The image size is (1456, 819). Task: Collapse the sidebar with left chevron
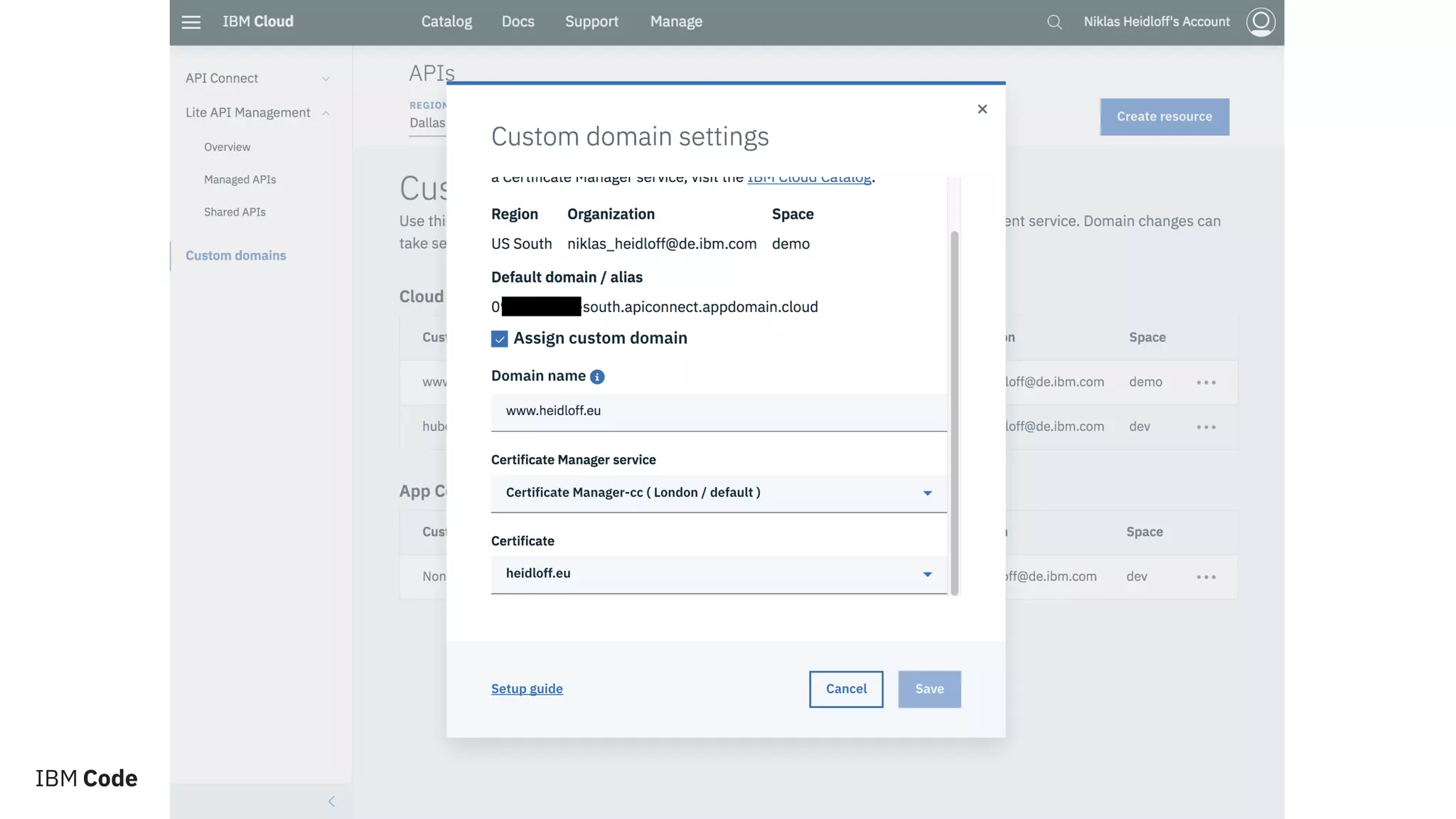pyautogui.click(x=331, y=801)
